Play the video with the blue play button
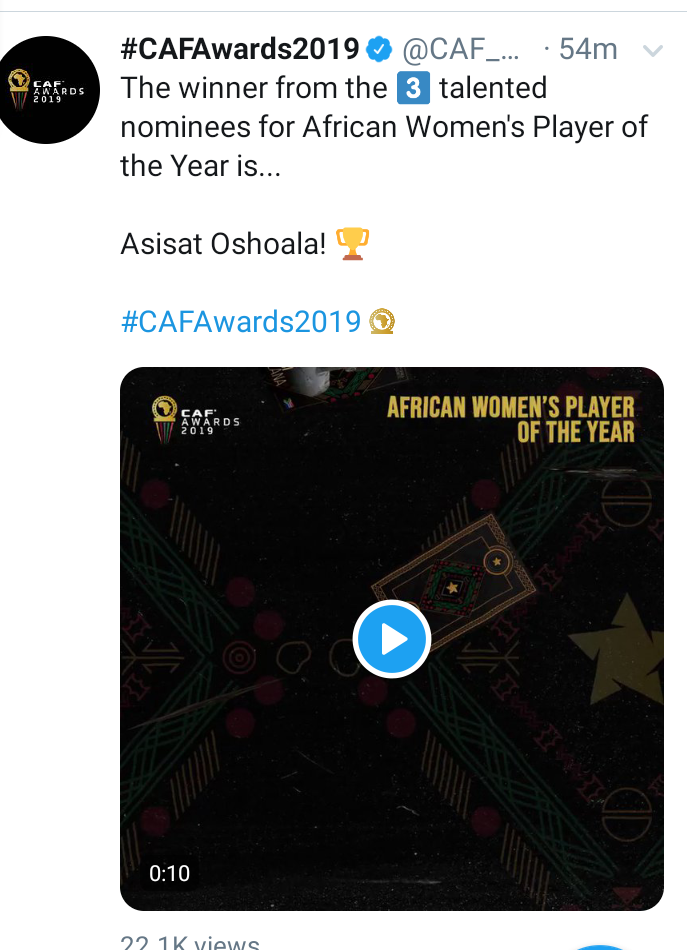 (x=392, y=639)
